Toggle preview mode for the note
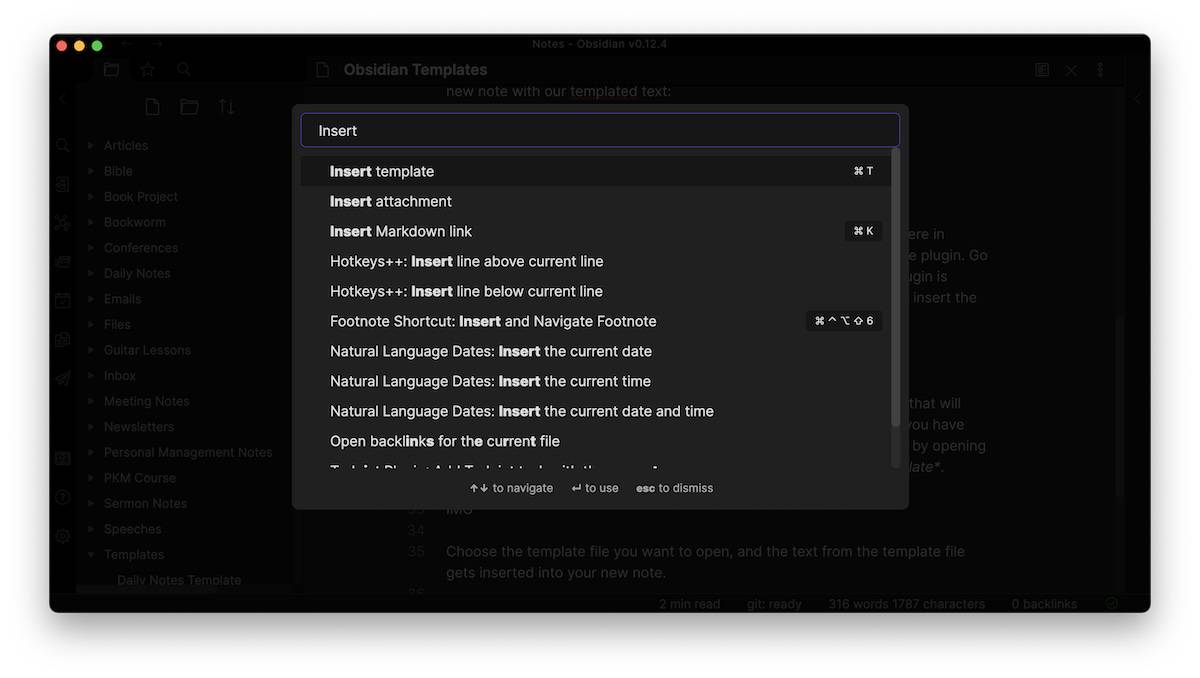The height and width of the screenshot is (678, 1200). point(1042,70)
